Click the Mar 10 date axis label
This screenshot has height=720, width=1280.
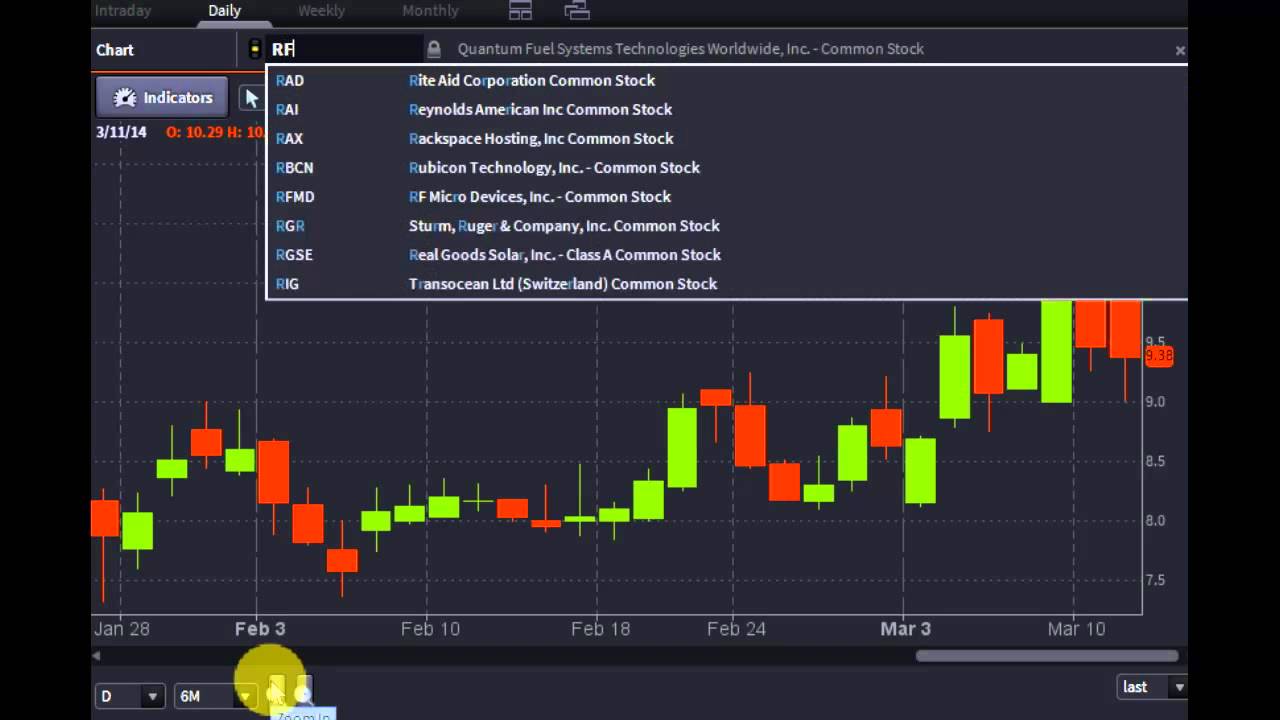point(1076,629)
